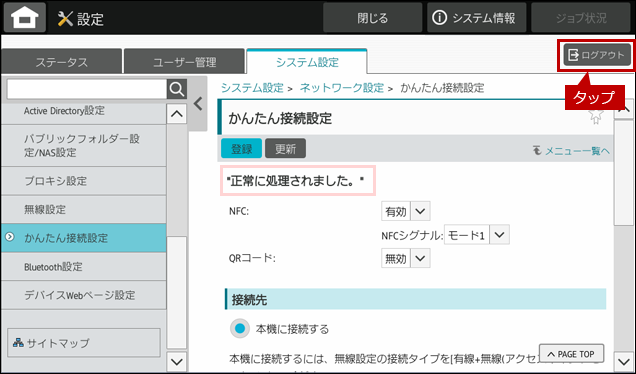The width and height of the screenshot is (636, 374).
Task: Tap the Home icon button
Action: 25,17
